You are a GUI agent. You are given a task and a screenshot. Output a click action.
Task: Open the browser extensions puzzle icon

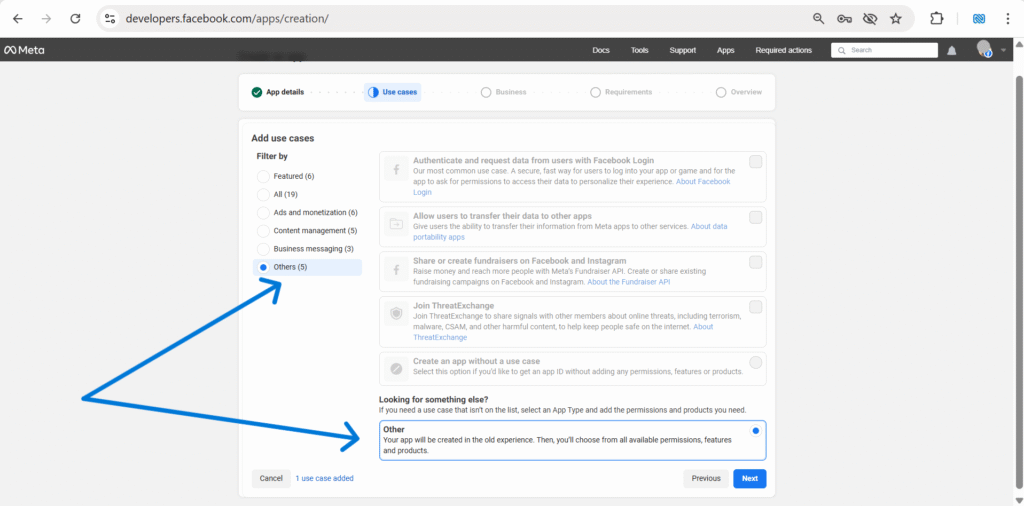(x=937, y=18)
